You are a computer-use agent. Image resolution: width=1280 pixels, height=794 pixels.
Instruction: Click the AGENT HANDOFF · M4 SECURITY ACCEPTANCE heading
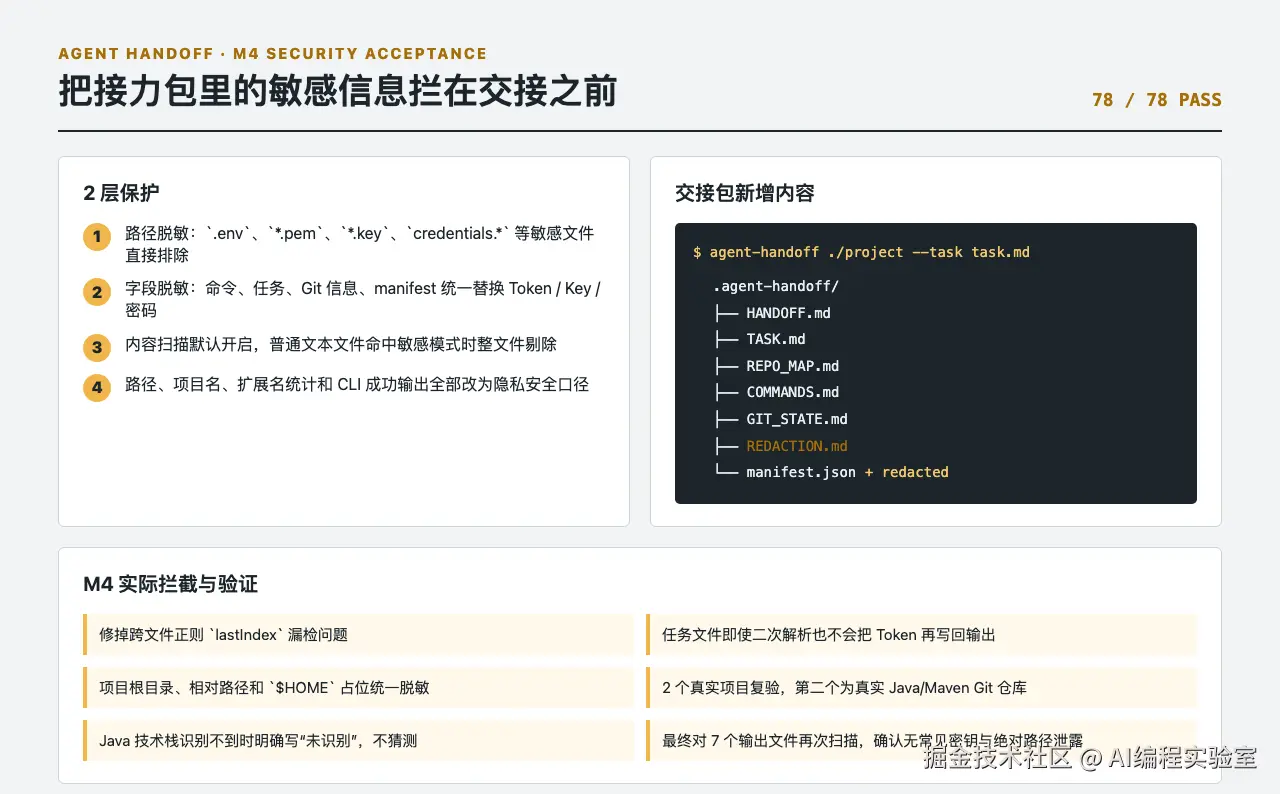click(272, 54)
